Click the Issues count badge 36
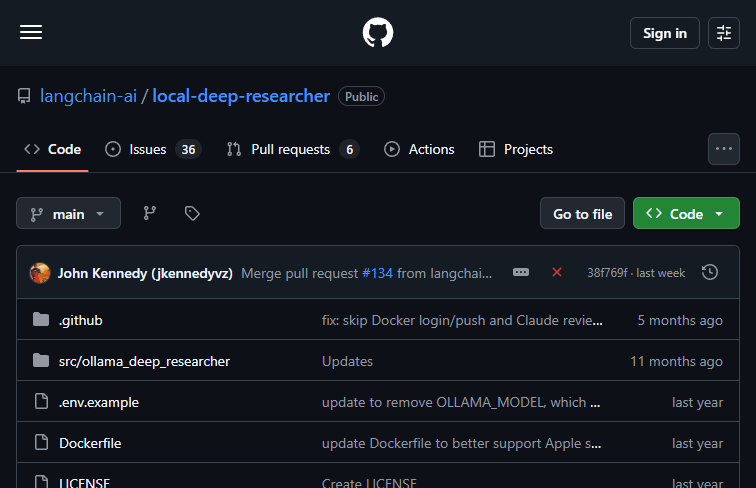This screenshot has height=488, width=756. tap(188, 149)
